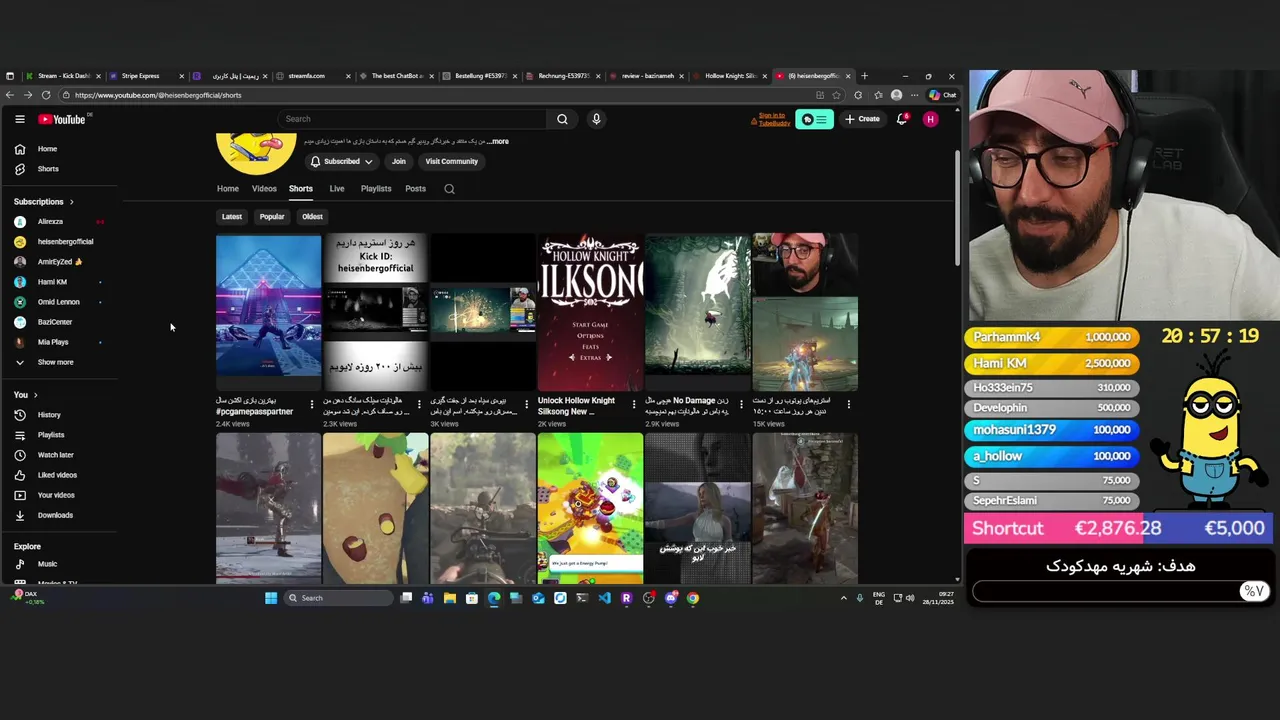Go back in the browser
This screenshot has width=1280, height=720.
10,95
